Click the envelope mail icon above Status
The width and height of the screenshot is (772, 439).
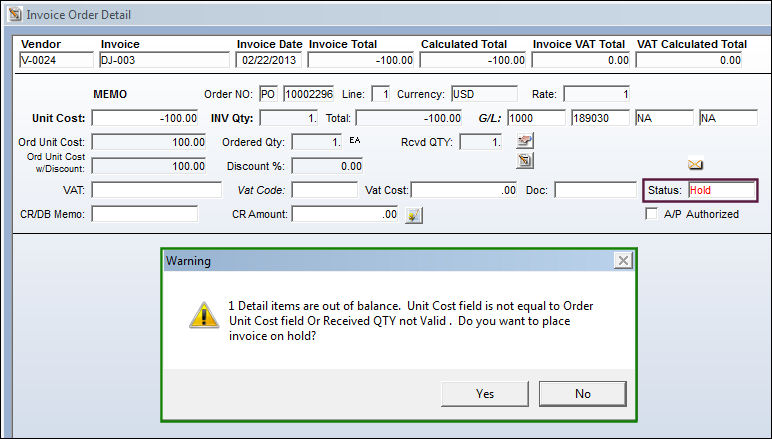tap(695, 164)
